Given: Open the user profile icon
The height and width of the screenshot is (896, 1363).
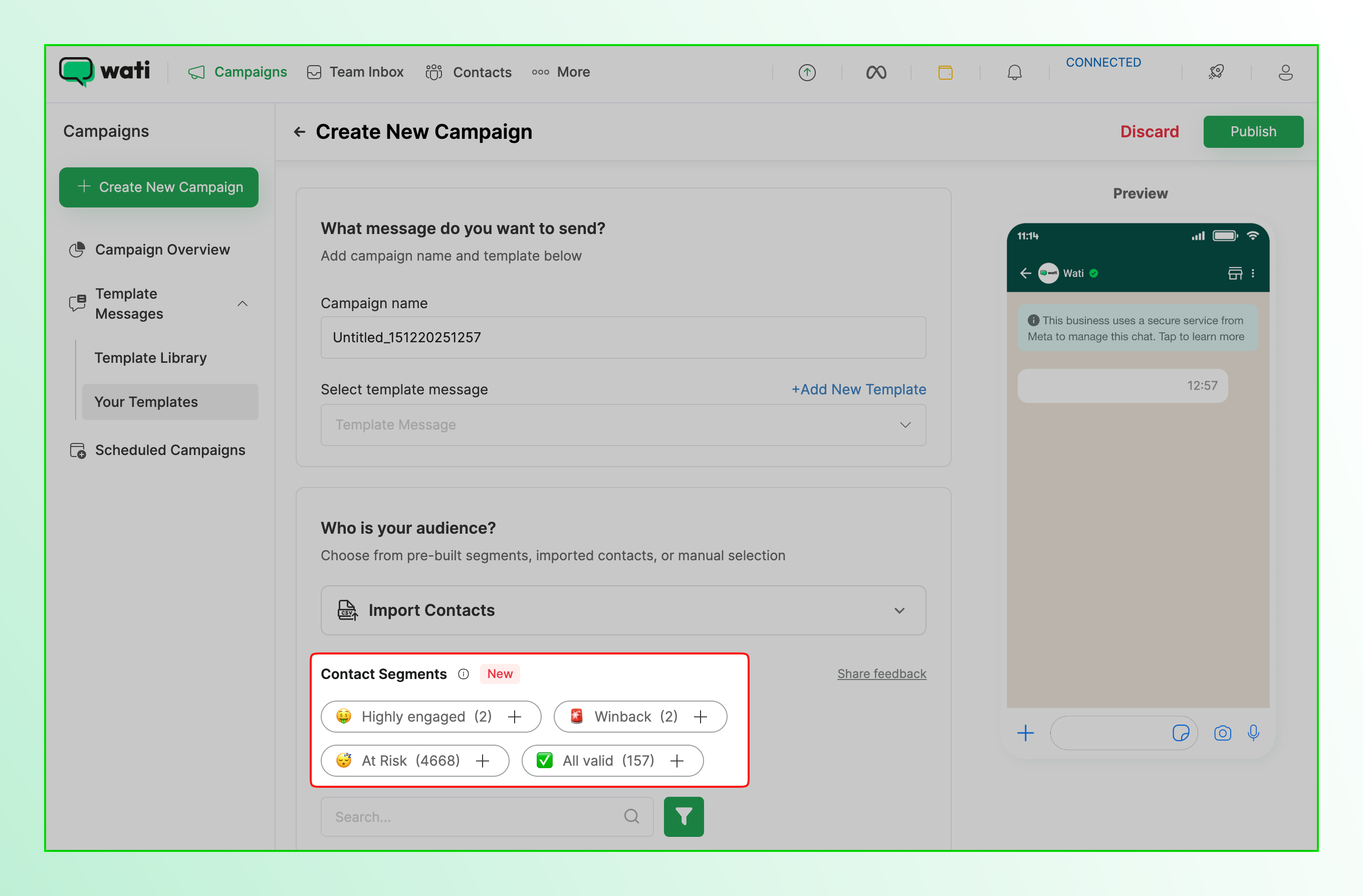Looking at the screenshot, I should (1286, 73).
